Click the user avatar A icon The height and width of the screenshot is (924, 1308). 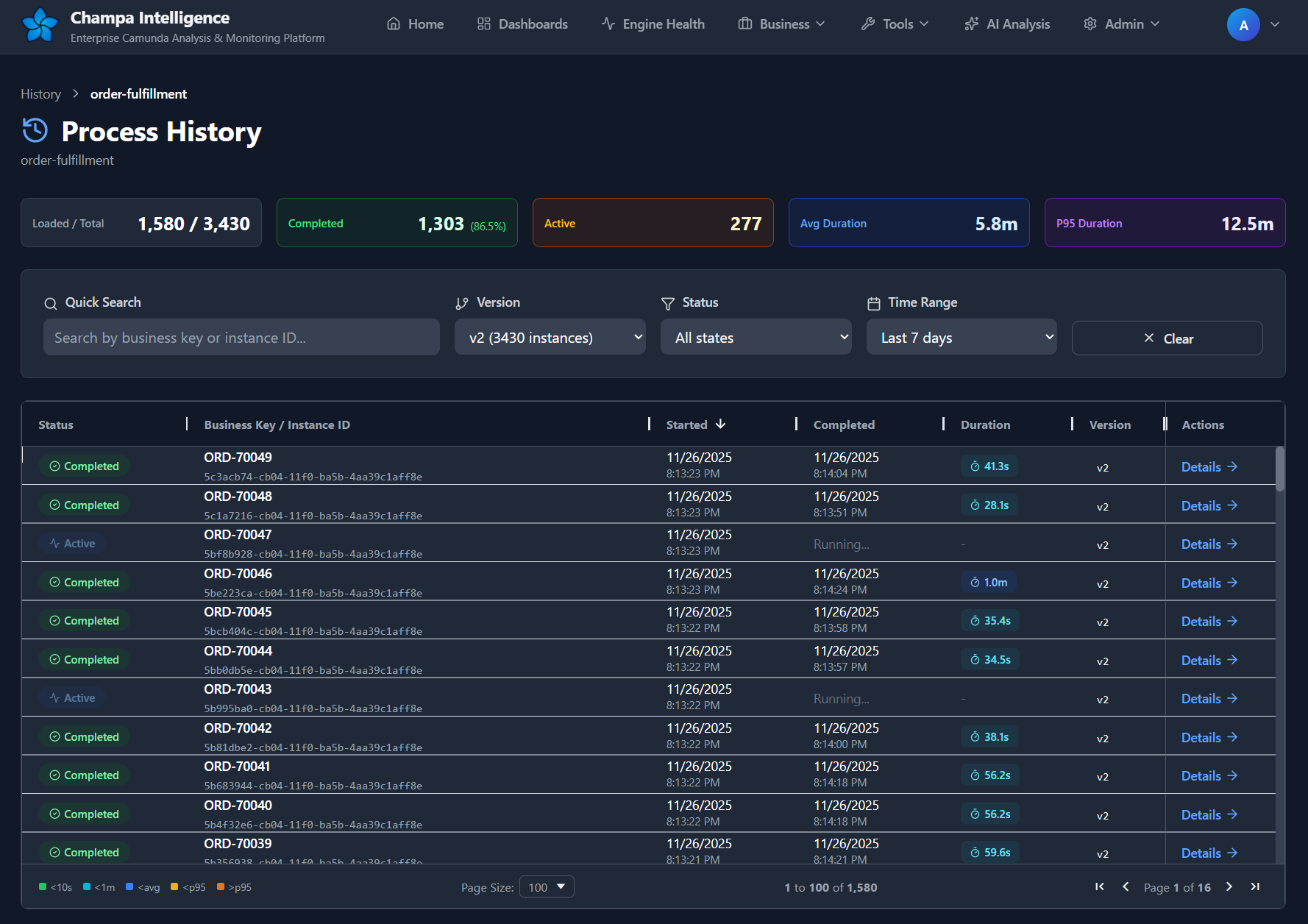(x=1243, y=25)
